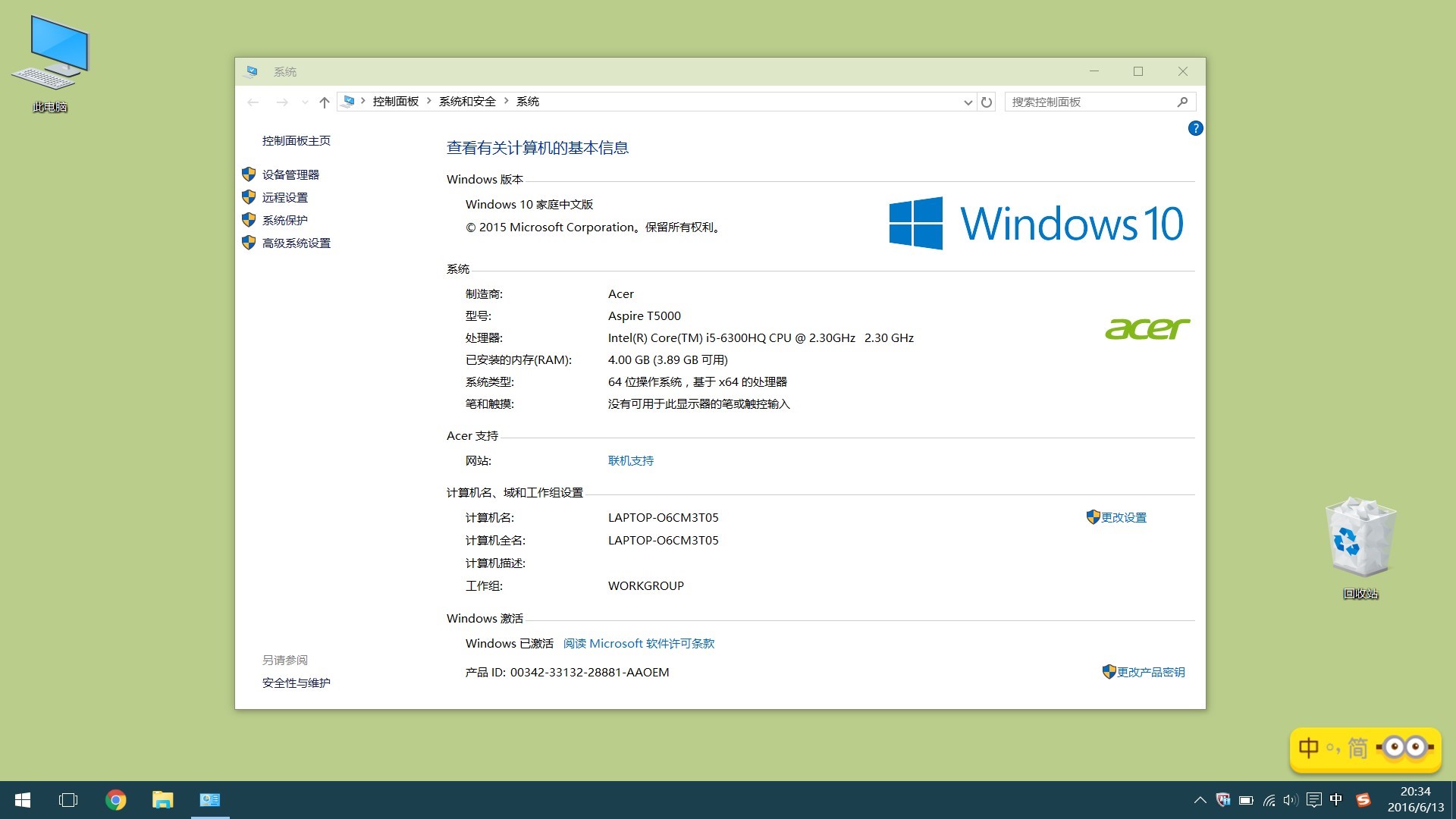
Task: Open Remote settings (远程设置) link
Action: click(285, 197)
